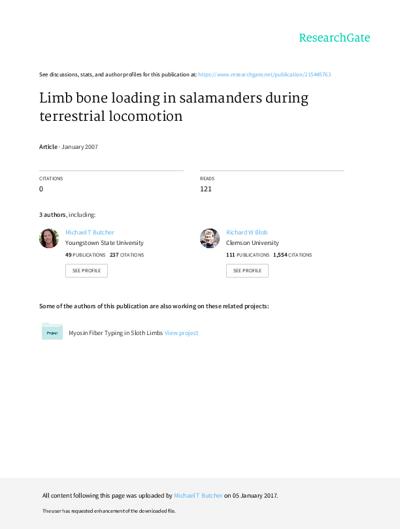Click the ResearchGate logo
This screenshot has height=529, width=400.
[x=334, y=38]
